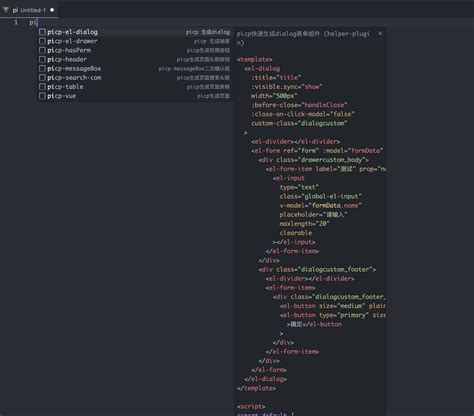Choose picp-table suggestion label

(65, 87)
